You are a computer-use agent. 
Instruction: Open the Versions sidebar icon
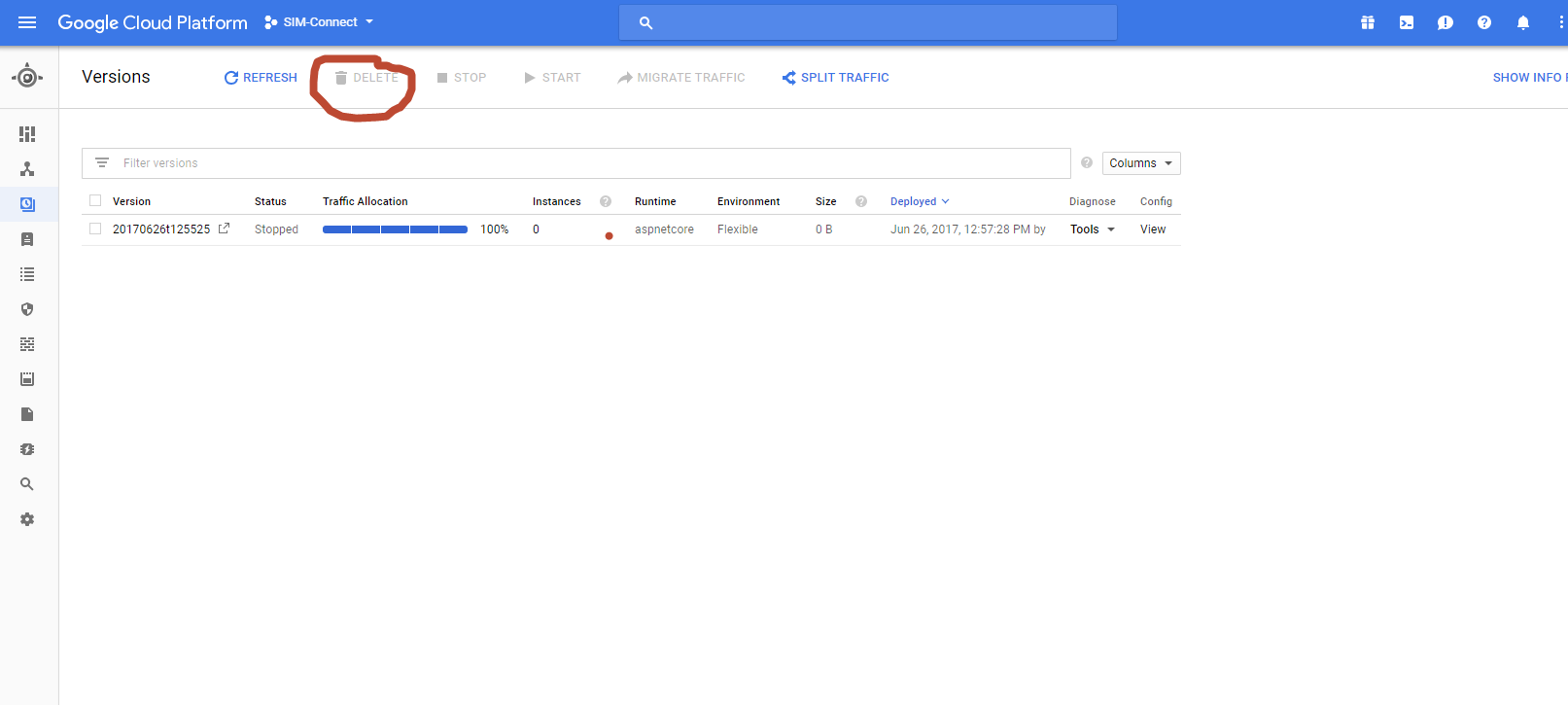coord(27,204)
